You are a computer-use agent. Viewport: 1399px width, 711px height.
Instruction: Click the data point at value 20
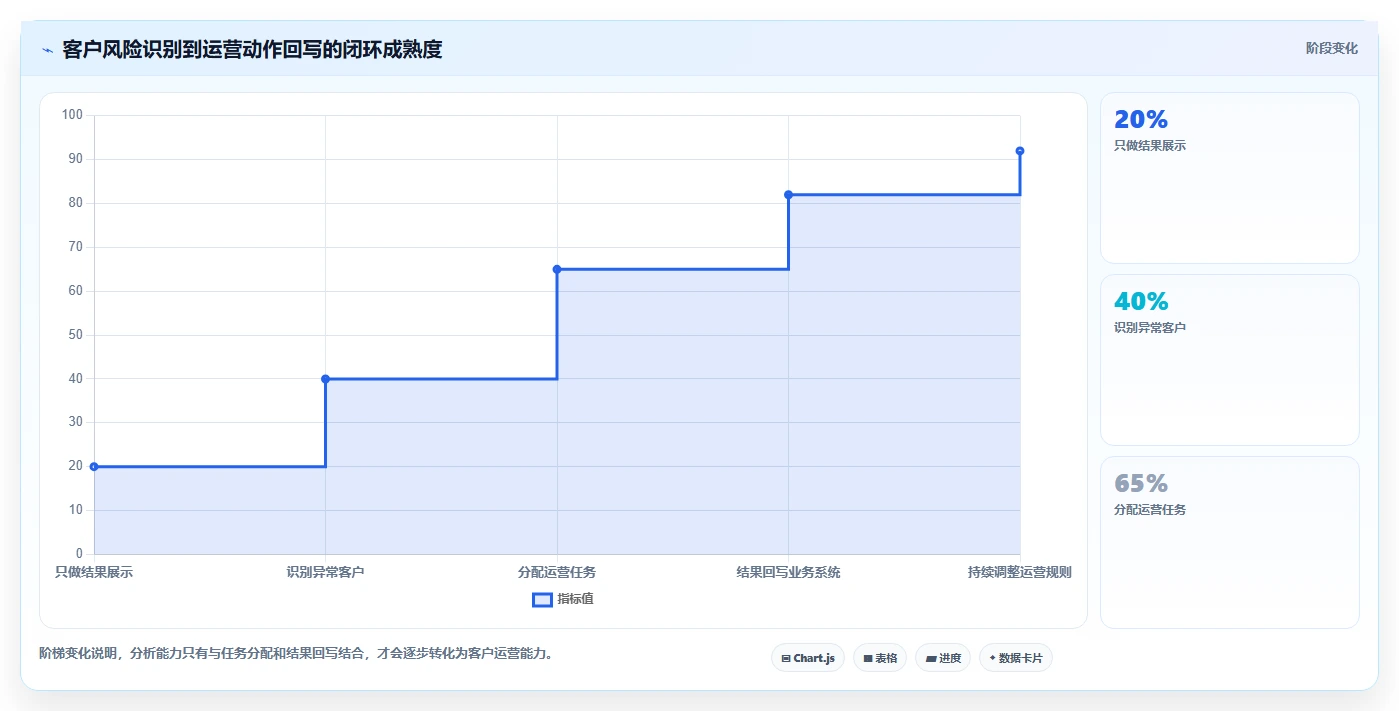click(x=94, y=466)
